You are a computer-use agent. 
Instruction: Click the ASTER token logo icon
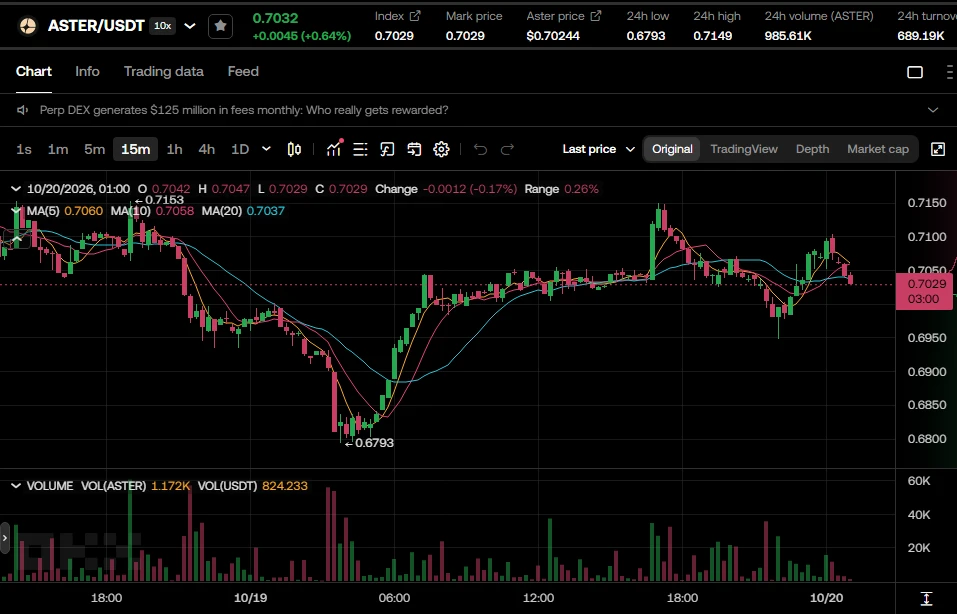click(28, 26)
